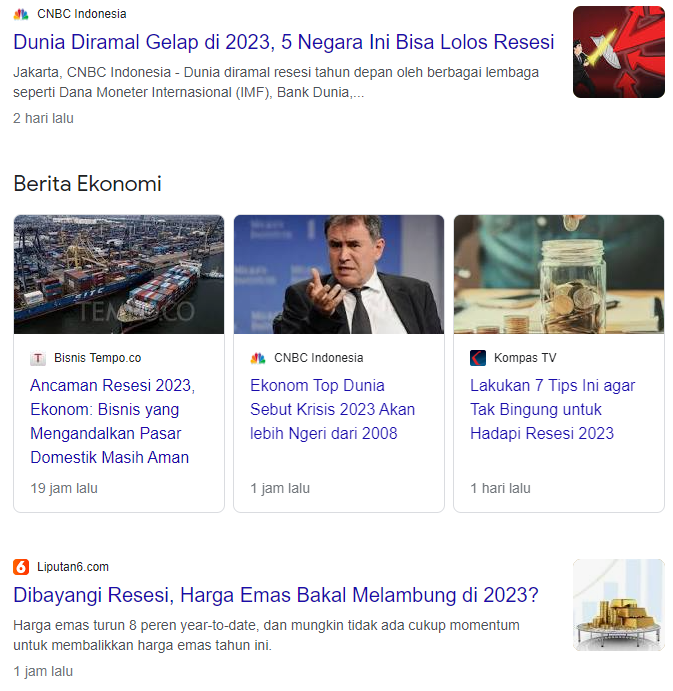Click 'CNBC Indonesia' label in middle card
673x691 pixels.
[318, 358]
